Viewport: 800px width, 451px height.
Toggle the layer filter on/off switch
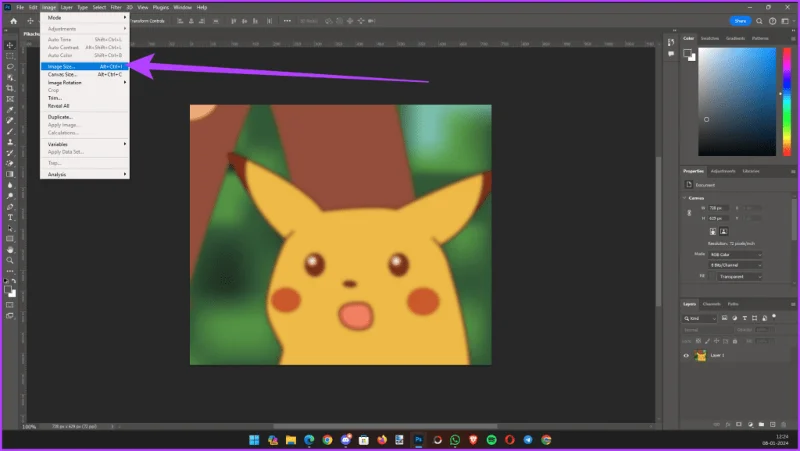coord(774,317)
